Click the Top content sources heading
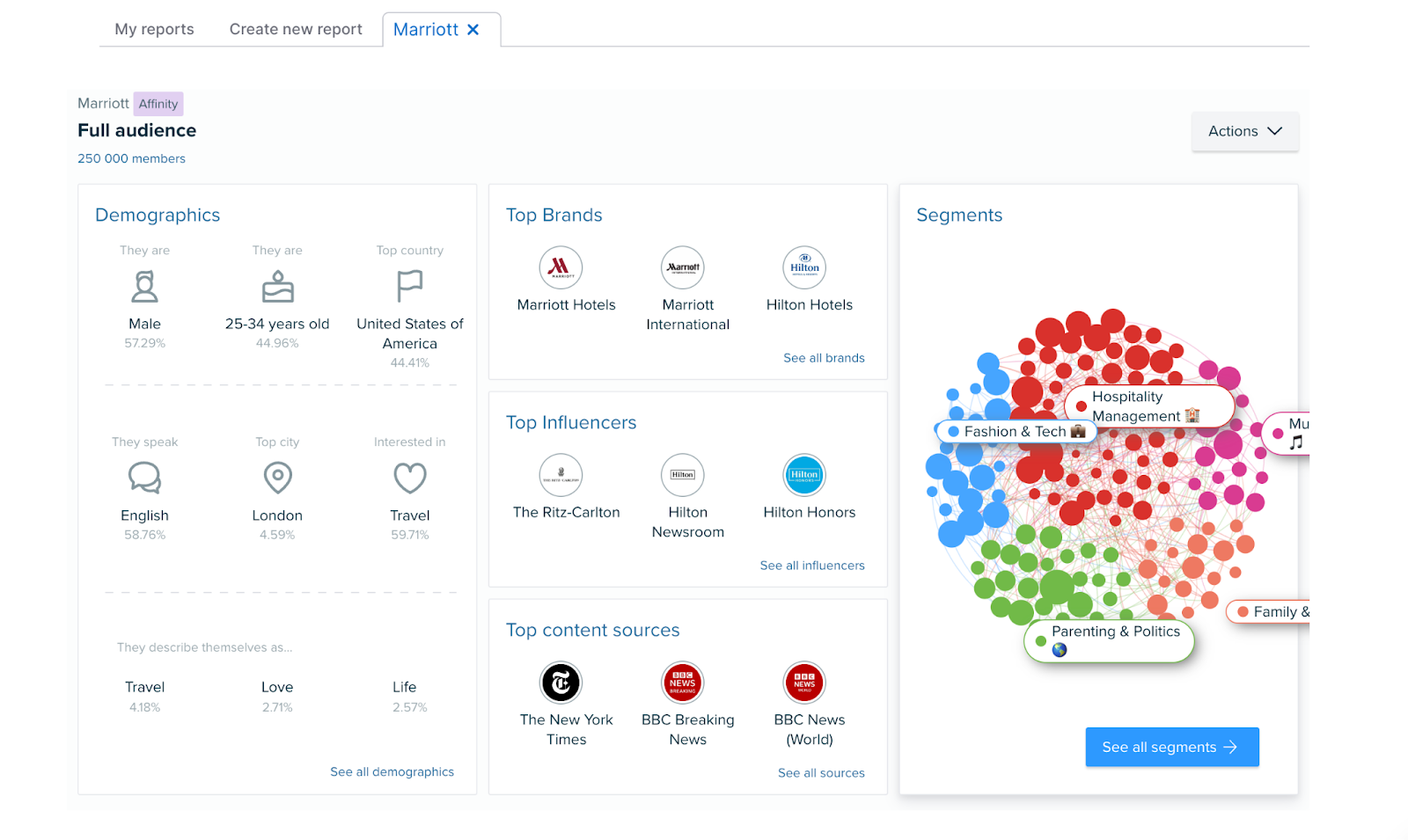This screenshot has width=1408, height=840. (592, 630)
